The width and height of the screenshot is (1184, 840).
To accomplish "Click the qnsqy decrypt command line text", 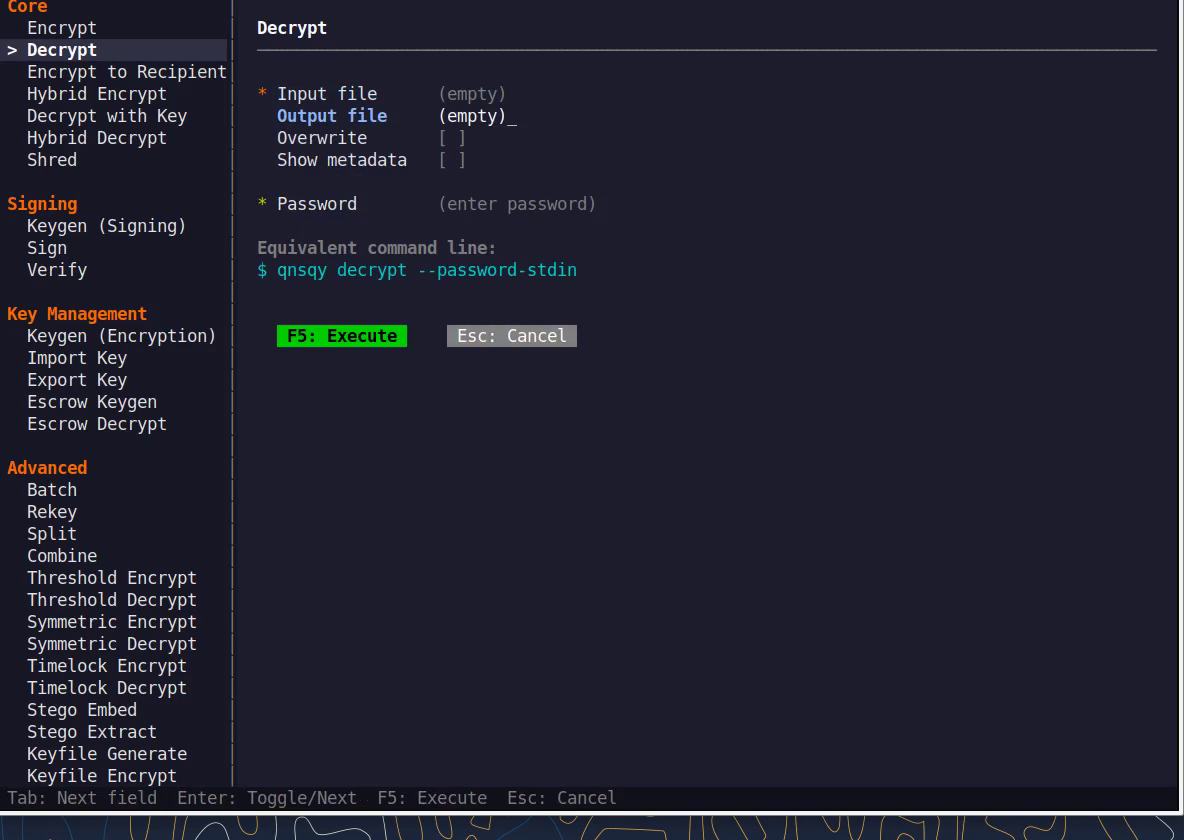I will tap(427, 270).
